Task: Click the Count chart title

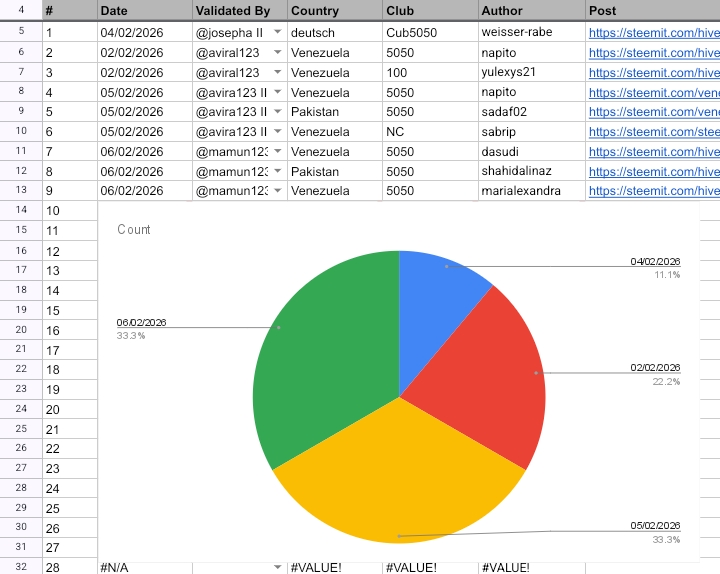Action: (x=134, y=229)
